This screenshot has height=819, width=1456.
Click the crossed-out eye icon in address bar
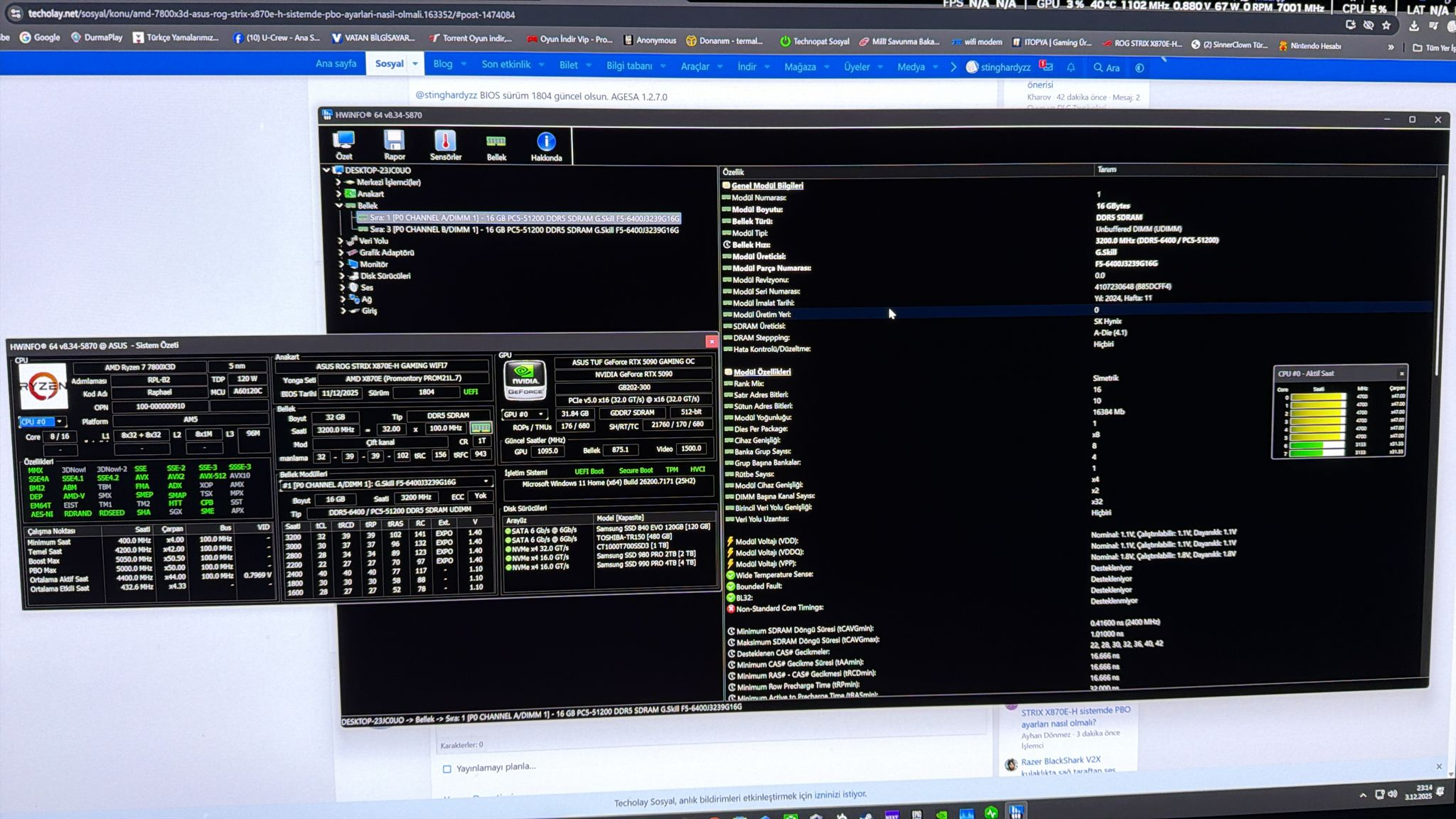point(1369,26)
